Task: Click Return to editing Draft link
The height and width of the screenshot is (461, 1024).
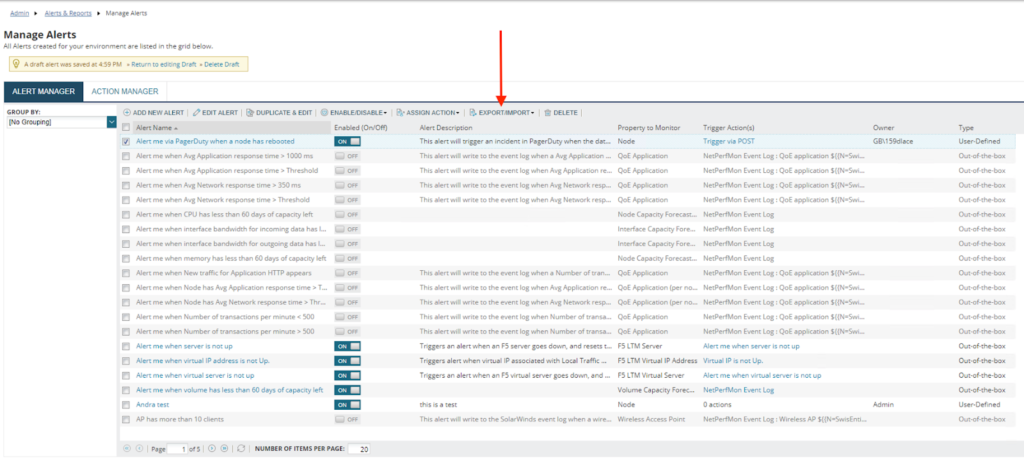Action: pyautogui.click(x=162, y=64)
